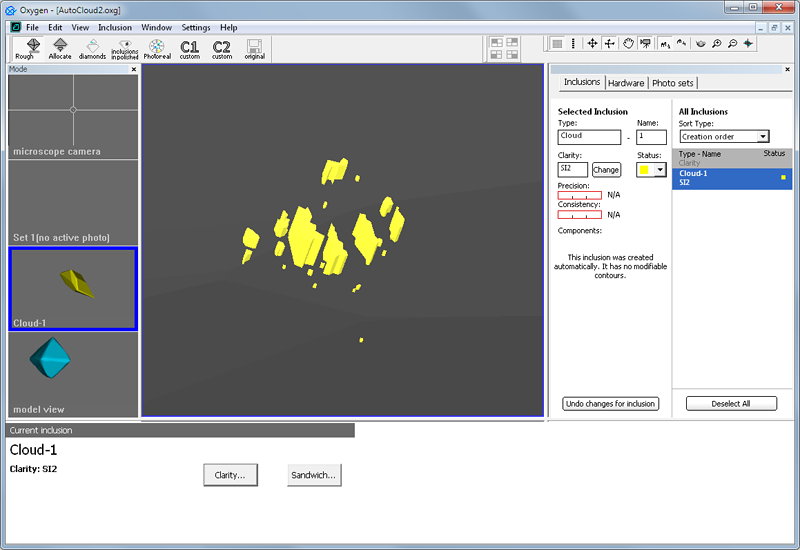Select the four-arrow move tool
This screenshot has width=800, height=550.
[x=592, y=44]
